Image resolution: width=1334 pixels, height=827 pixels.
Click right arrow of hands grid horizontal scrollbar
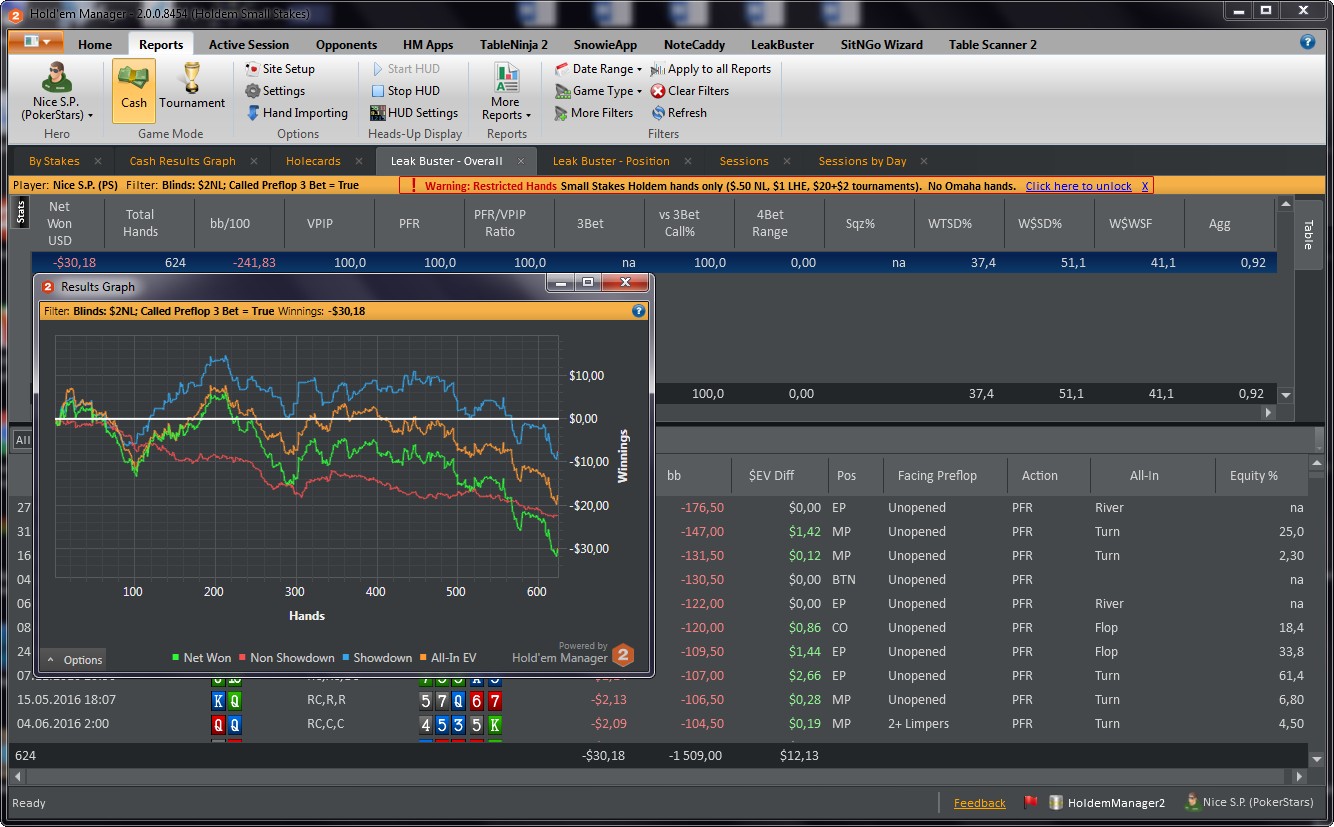click(x=1299, y=776)
